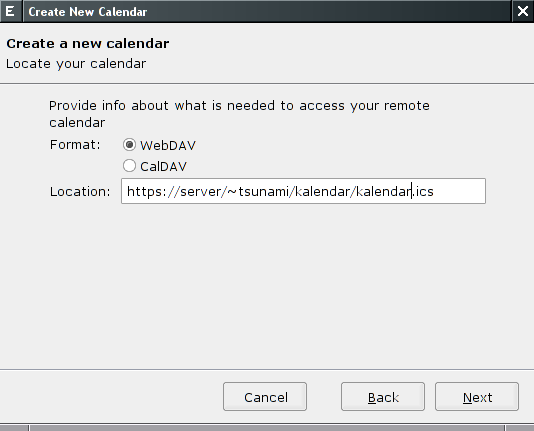
Task: Select the WebDAV format radio button
Action: (129, 145)
